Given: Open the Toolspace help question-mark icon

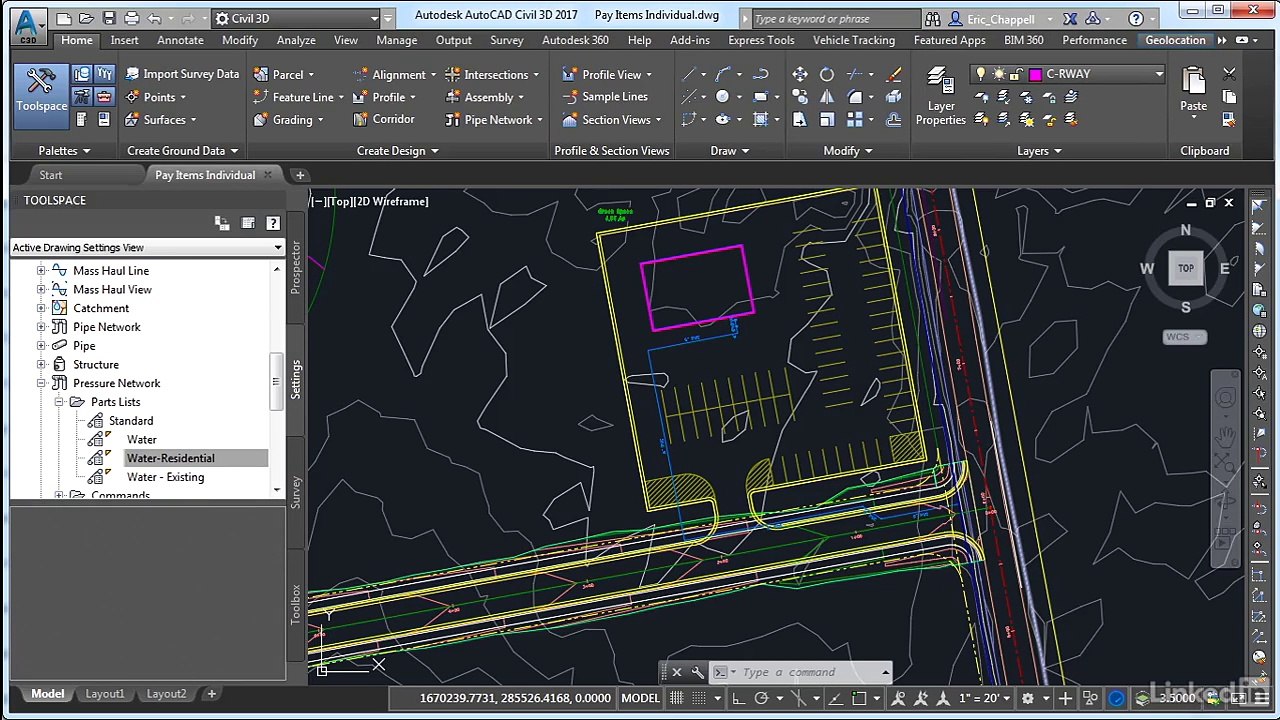Looking at the screenshot, I should click(273, 223).
